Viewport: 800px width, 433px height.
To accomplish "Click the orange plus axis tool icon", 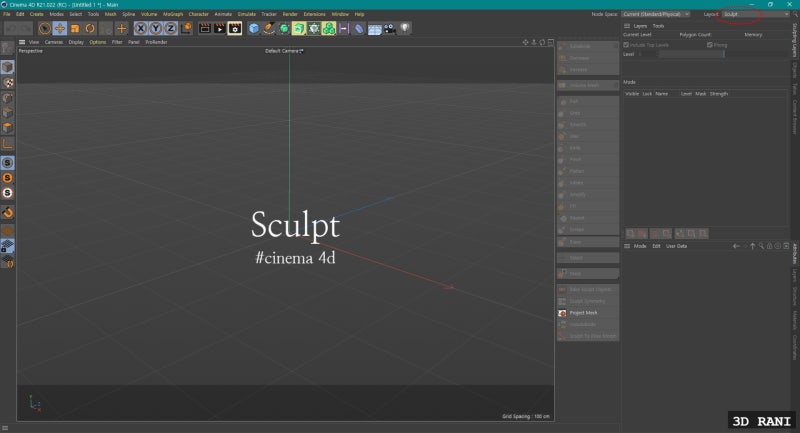I will (121, 29).
